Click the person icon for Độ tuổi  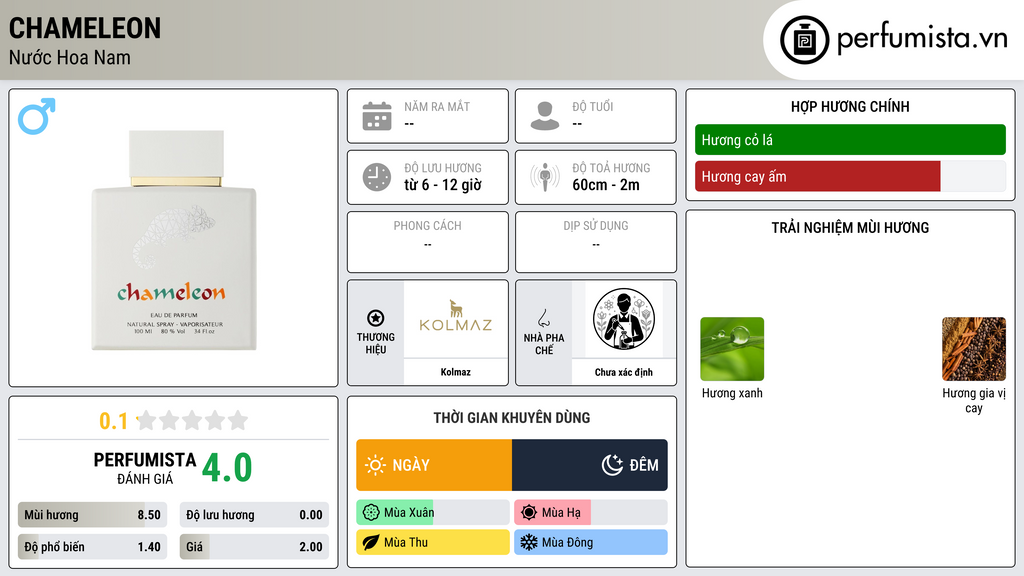[545, 116]
